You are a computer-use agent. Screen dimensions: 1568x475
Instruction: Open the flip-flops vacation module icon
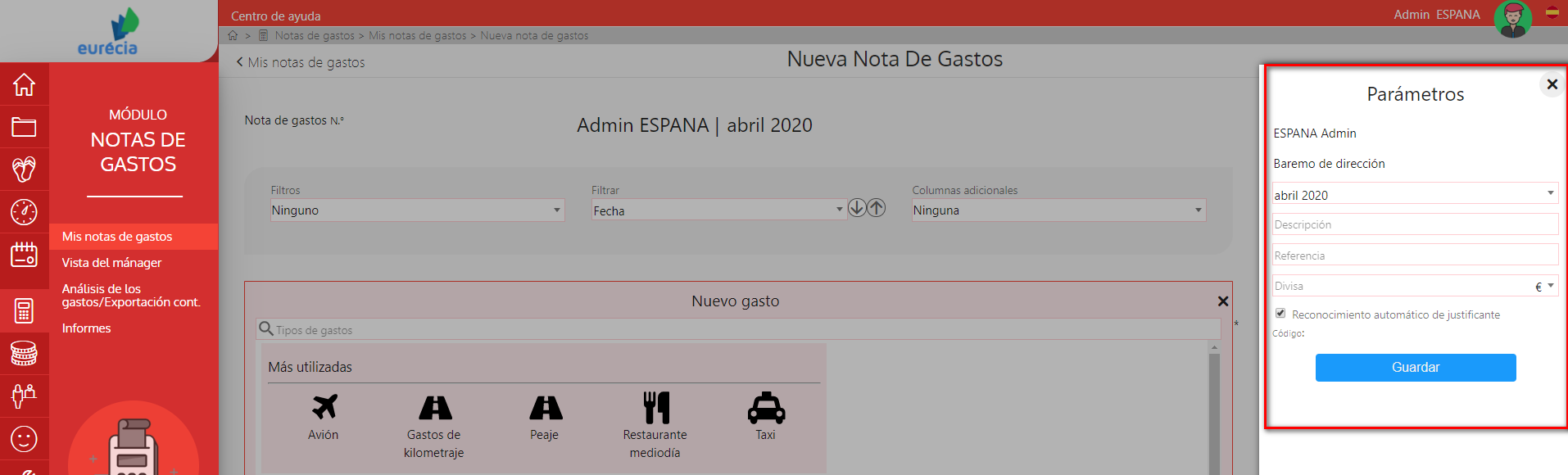coord(24,170)
